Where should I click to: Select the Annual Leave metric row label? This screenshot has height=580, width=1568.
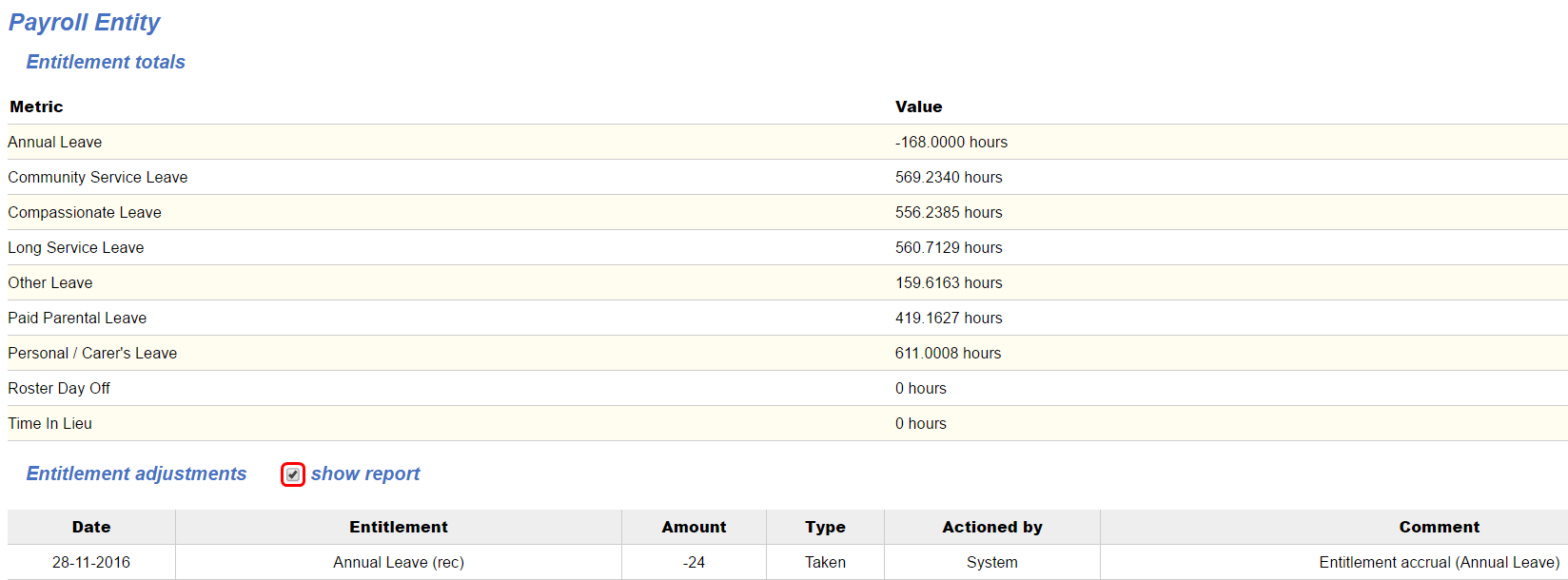coord(55,142)
